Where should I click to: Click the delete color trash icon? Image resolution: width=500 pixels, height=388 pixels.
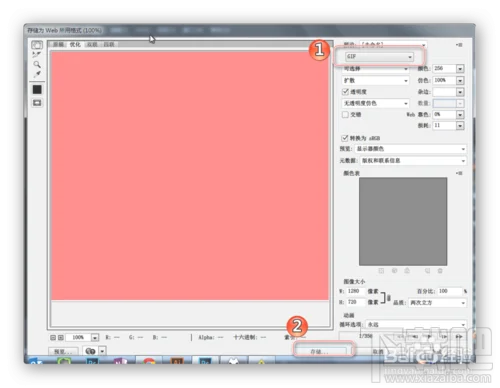pyautogui.click(x=440, y=271)
